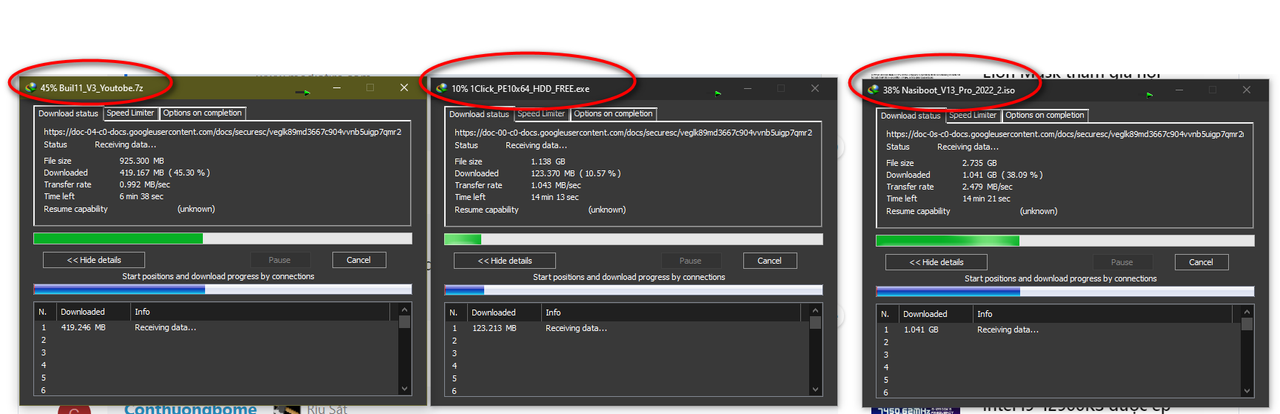Open Download status tab in Buil11_V3_Youtobe.7z window

tap(69, 113)
